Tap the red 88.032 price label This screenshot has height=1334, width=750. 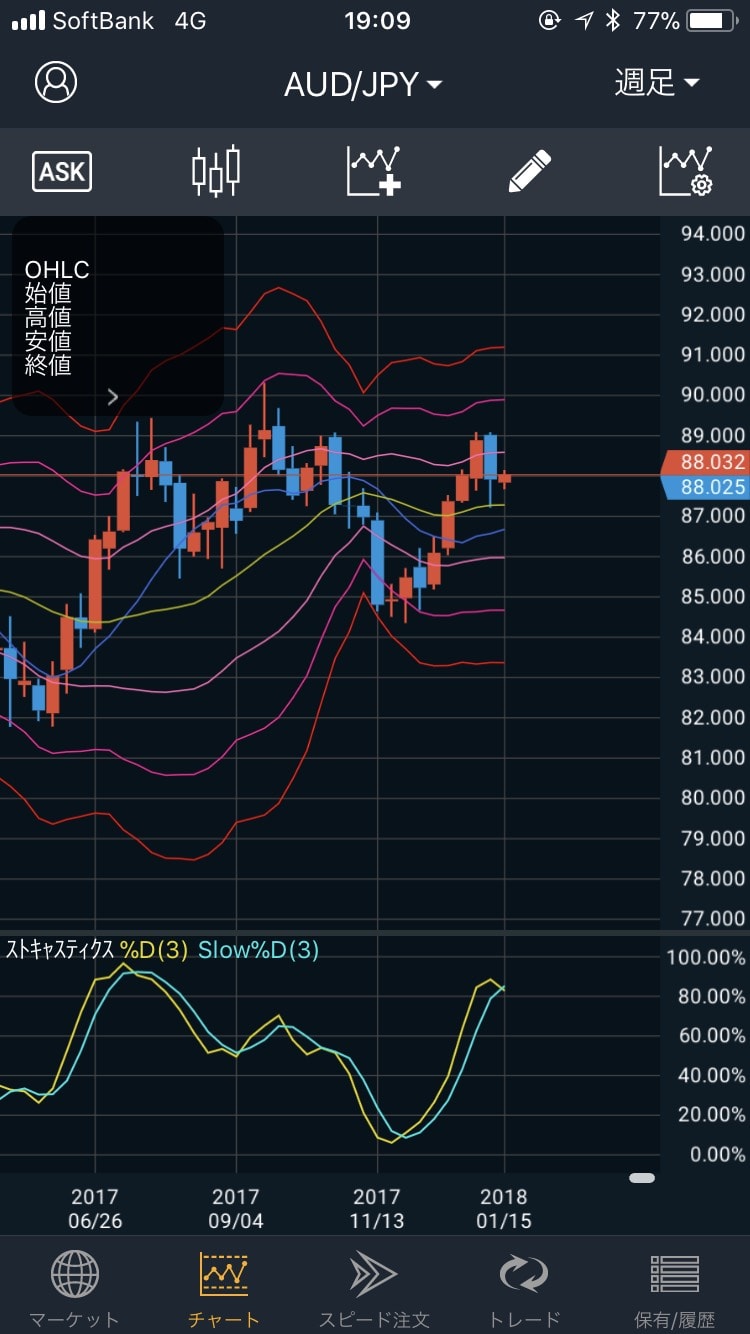[704, 462]
